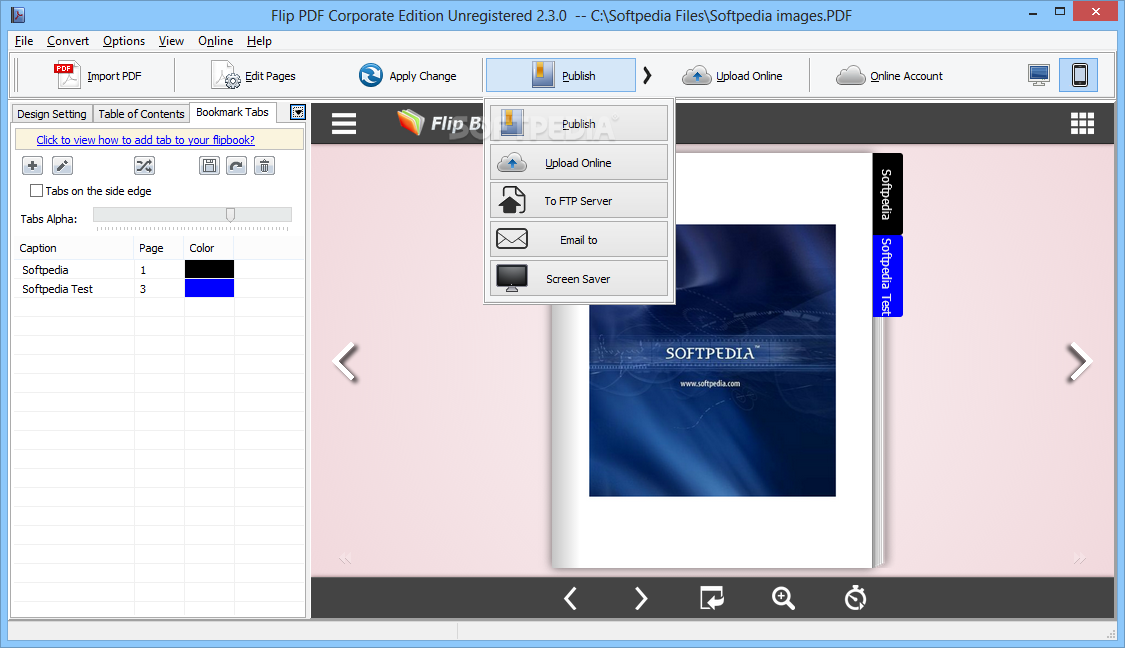1125x648 pixels.
Task: Choose Screen Saver in the dropdown
Action: pyautogui.click(x=579, y=278)
